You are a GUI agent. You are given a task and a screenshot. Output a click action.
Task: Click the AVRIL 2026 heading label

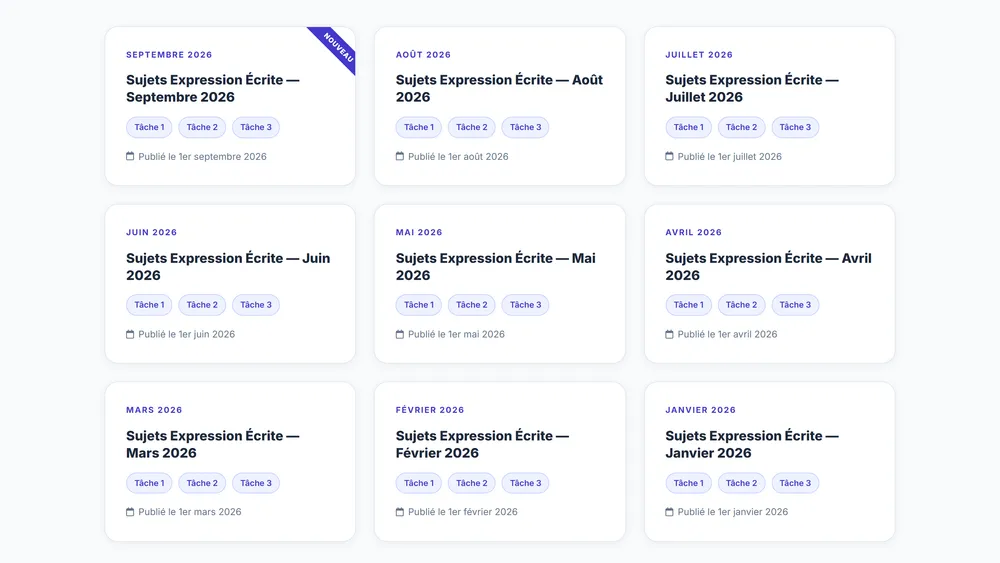(x=693, y=233)
